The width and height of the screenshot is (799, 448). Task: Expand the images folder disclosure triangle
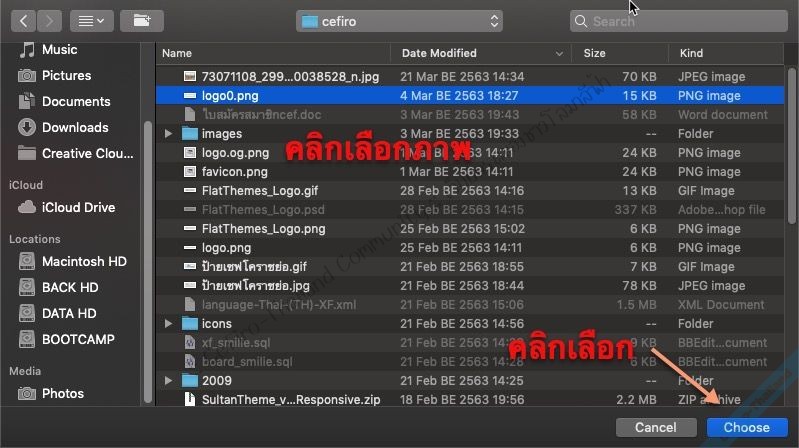click(x=168, y=134)
